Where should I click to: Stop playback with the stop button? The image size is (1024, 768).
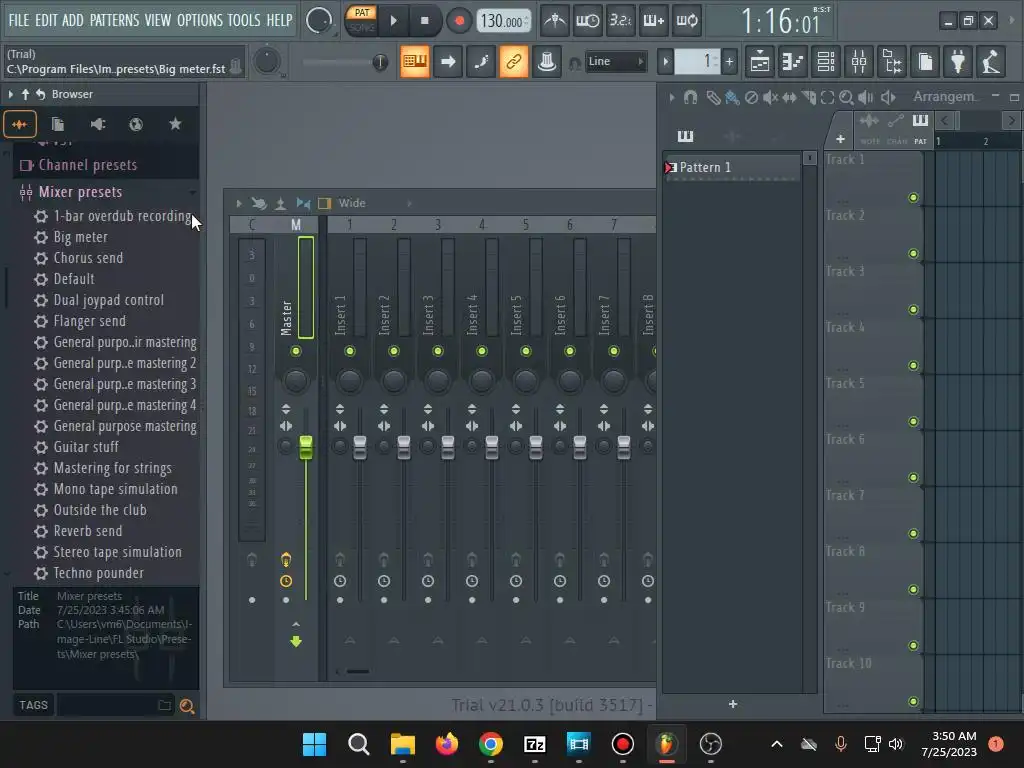(x=424, y=21)
